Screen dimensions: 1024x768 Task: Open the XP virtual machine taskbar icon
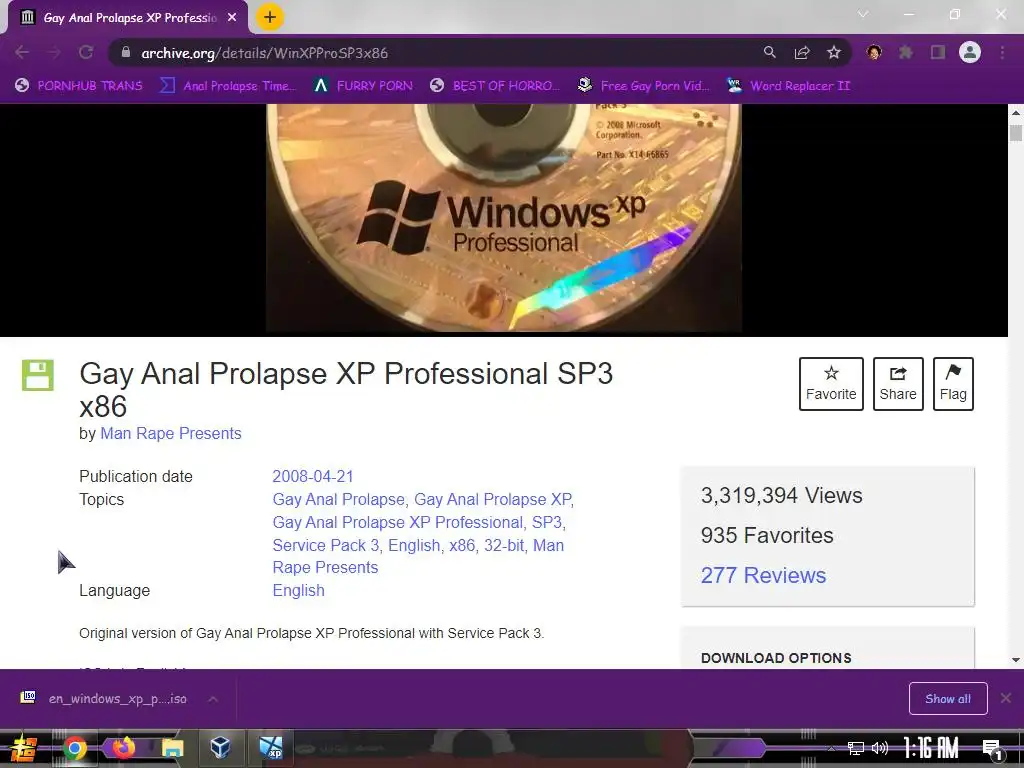pos(270,747)
